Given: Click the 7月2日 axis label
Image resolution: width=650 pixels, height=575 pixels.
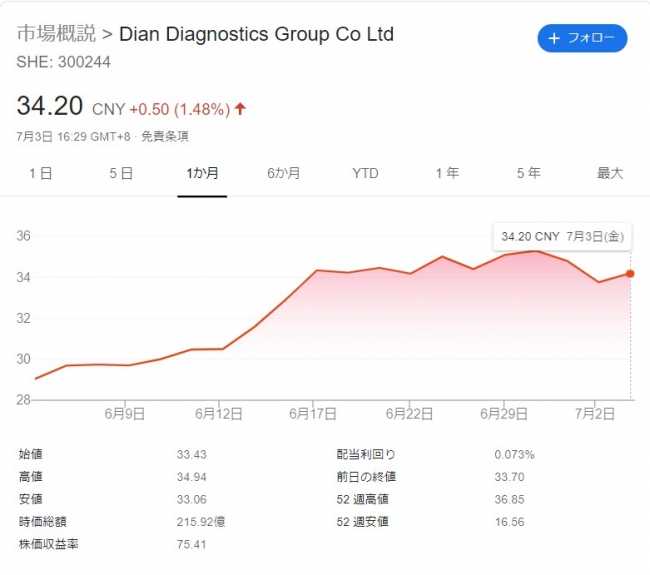Looking at the screenshot, I should coord(594,414).
